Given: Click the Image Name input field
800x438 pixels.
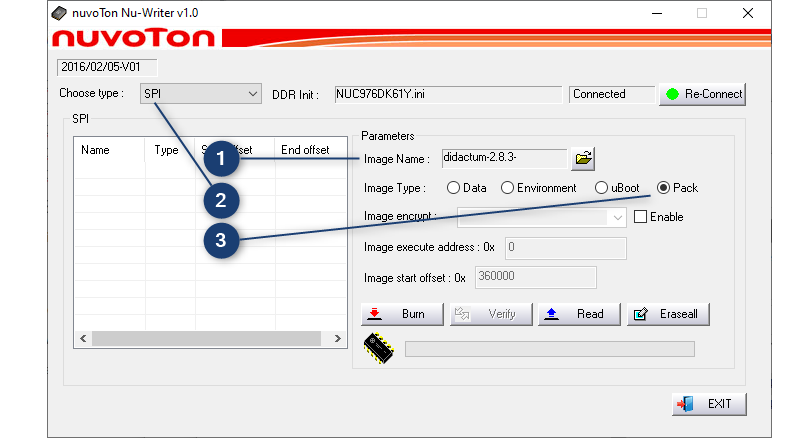Looking at the screenshot, I should pos(505,158).
